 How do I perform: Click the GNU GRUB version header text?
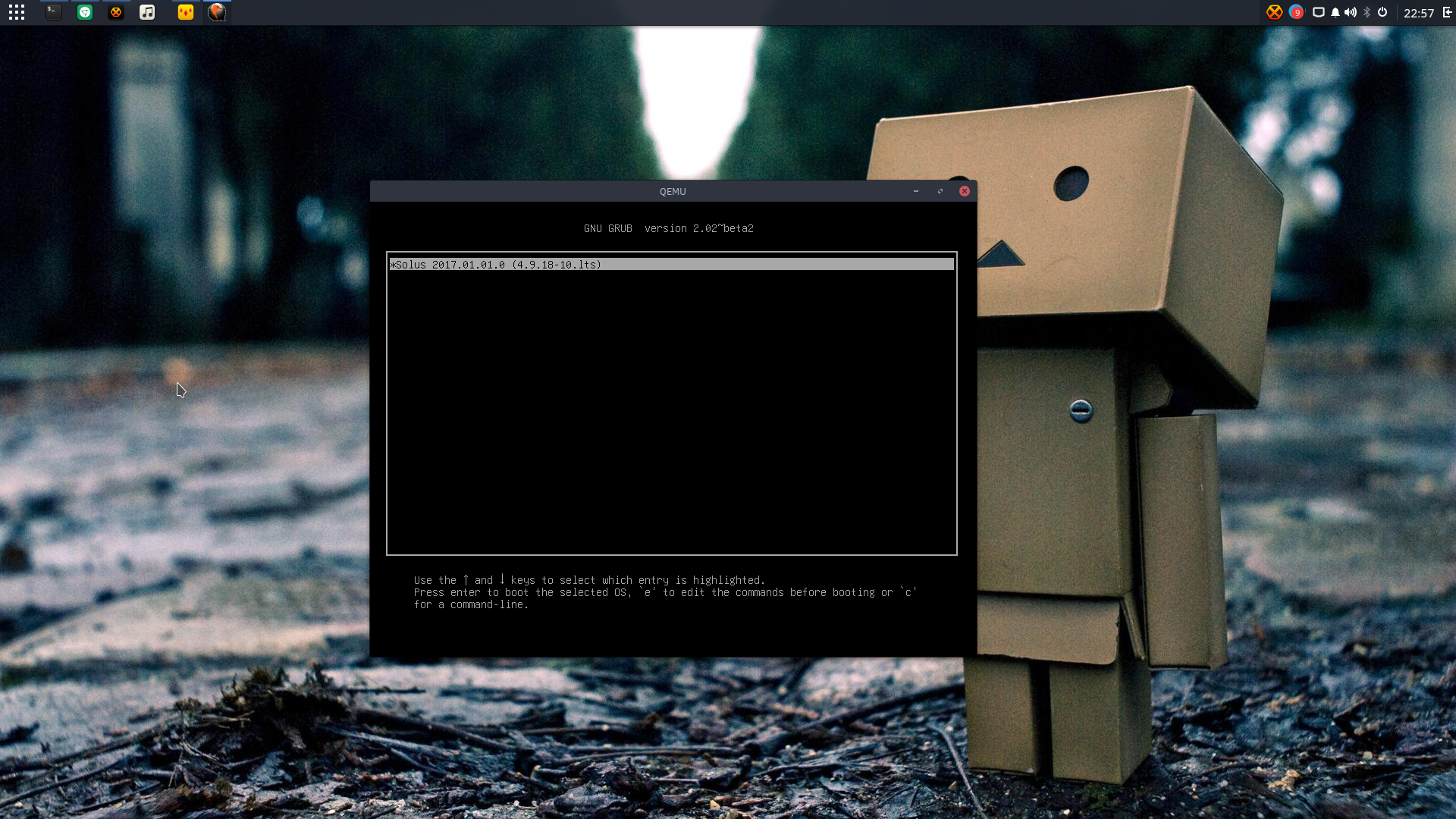pyautogui.click(x=669, y=228)
